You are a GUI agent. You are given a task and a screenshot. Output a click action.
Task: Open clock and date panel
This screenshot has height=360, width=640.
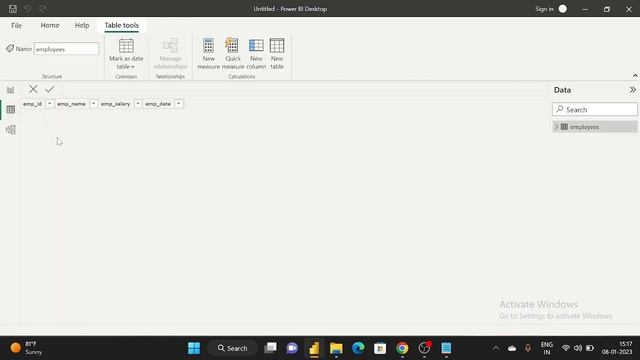(x=617, y=348)
